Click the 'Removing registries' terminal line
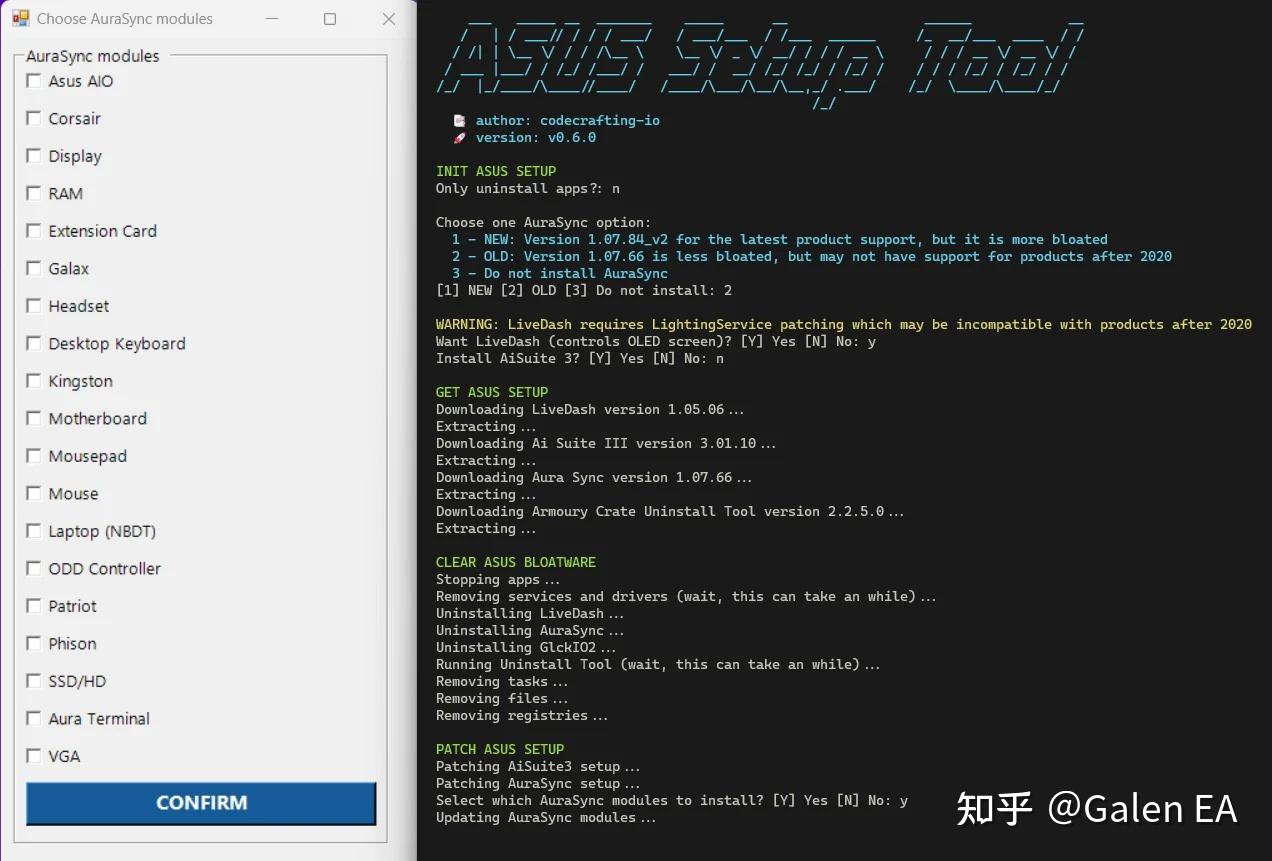Image resolution: width=1272 pixels, height=861 pixels. pyautogui.click(x=522, y=715)
